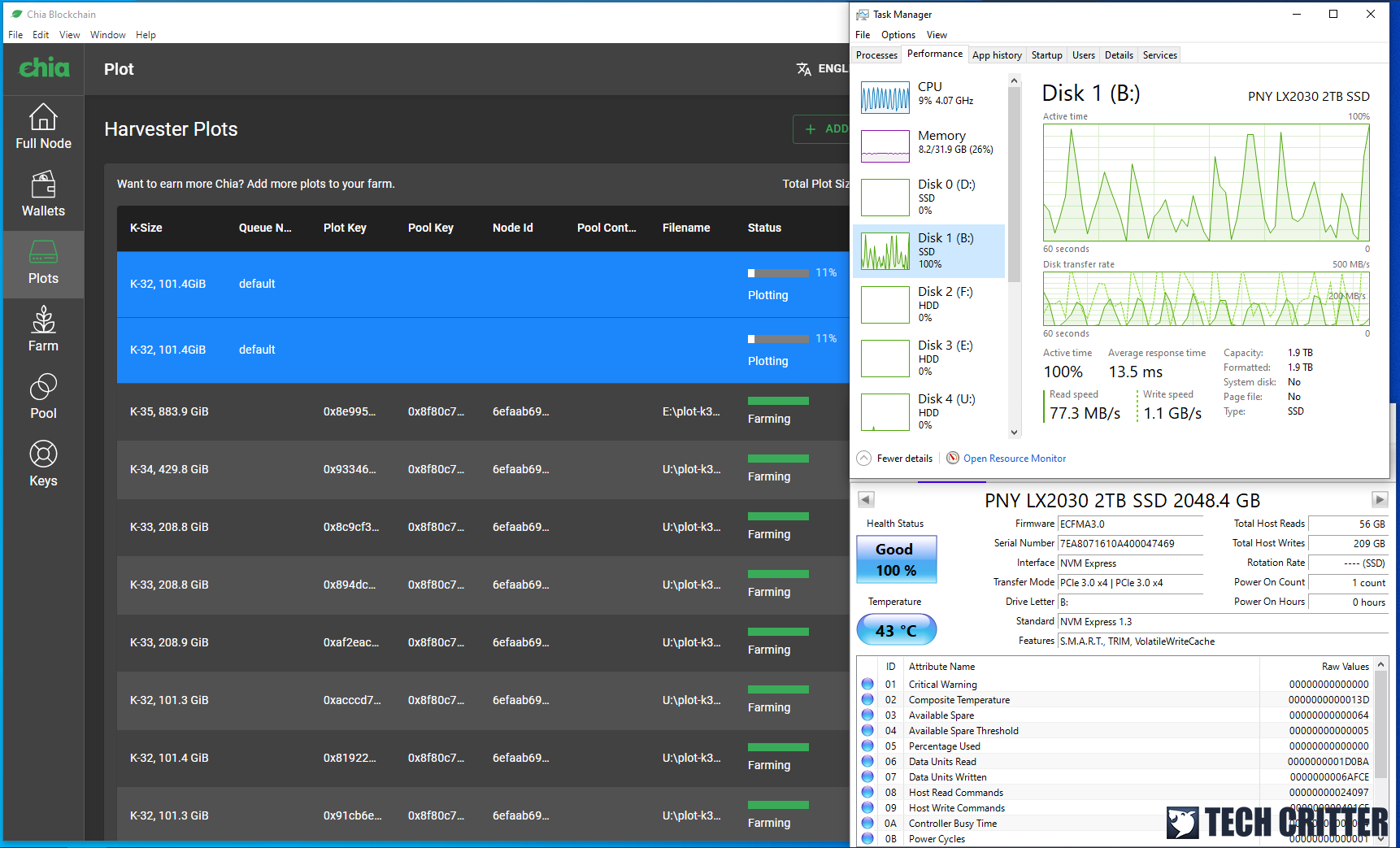Click the language translate icon

803,69
